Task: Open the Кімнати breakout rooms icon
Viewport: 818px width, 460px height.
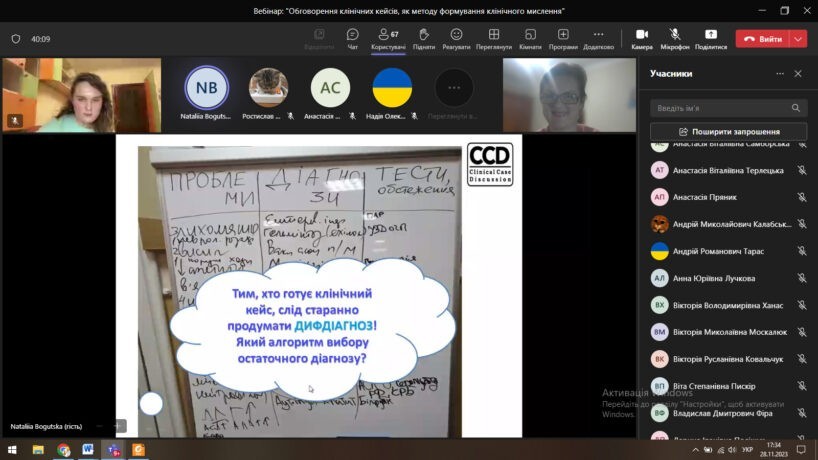Action: pyautogui.click(x=530, y=38)
